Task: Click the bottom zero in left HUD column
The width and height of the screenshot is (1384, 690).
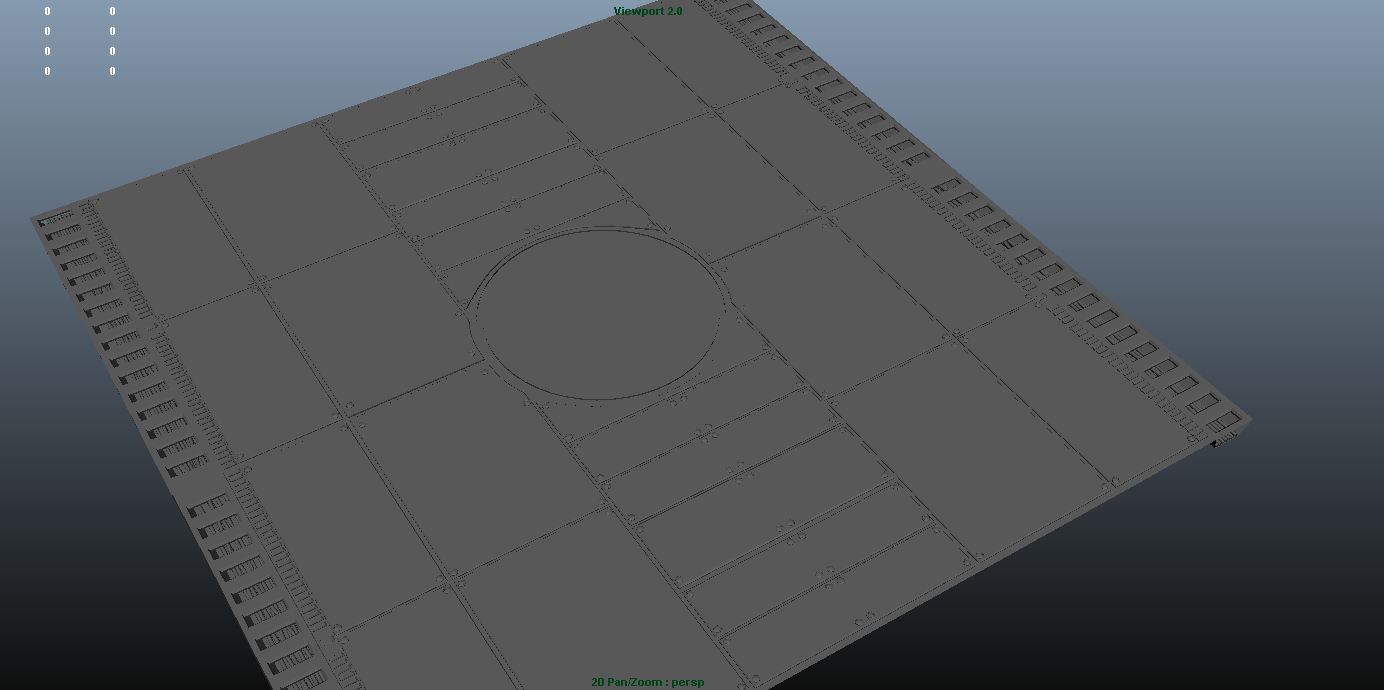Action: click(46, 71)
